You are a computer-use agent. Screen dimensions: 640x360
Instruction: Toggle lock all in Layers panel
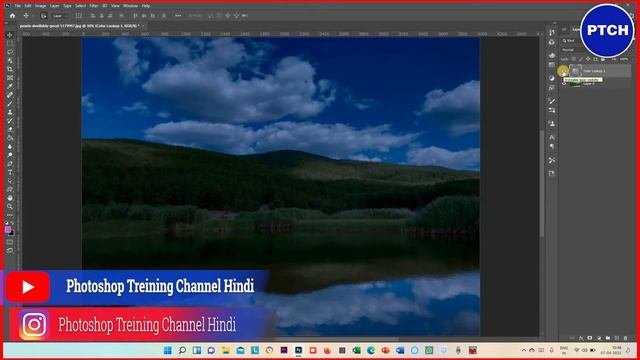point(603,59)
